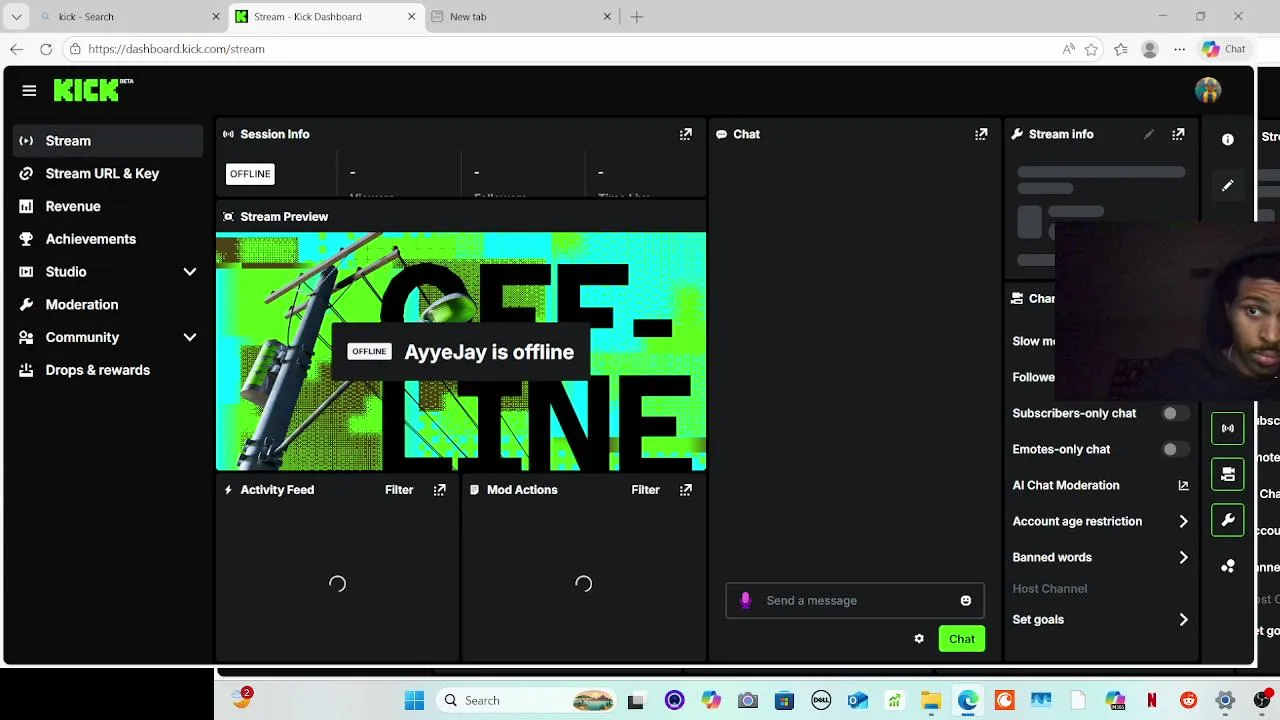The height and width of the screenshot is (720, 1280).
Task: Open the emoji picker in chat input
Action: (966, 601)
